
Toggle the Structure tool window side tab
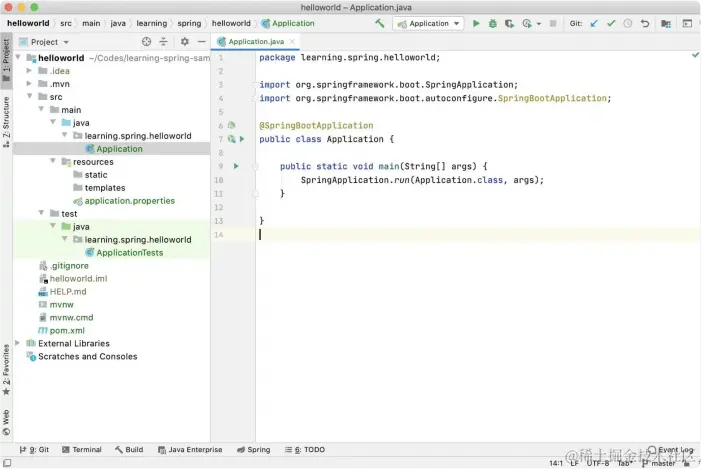tap(6, 114)
